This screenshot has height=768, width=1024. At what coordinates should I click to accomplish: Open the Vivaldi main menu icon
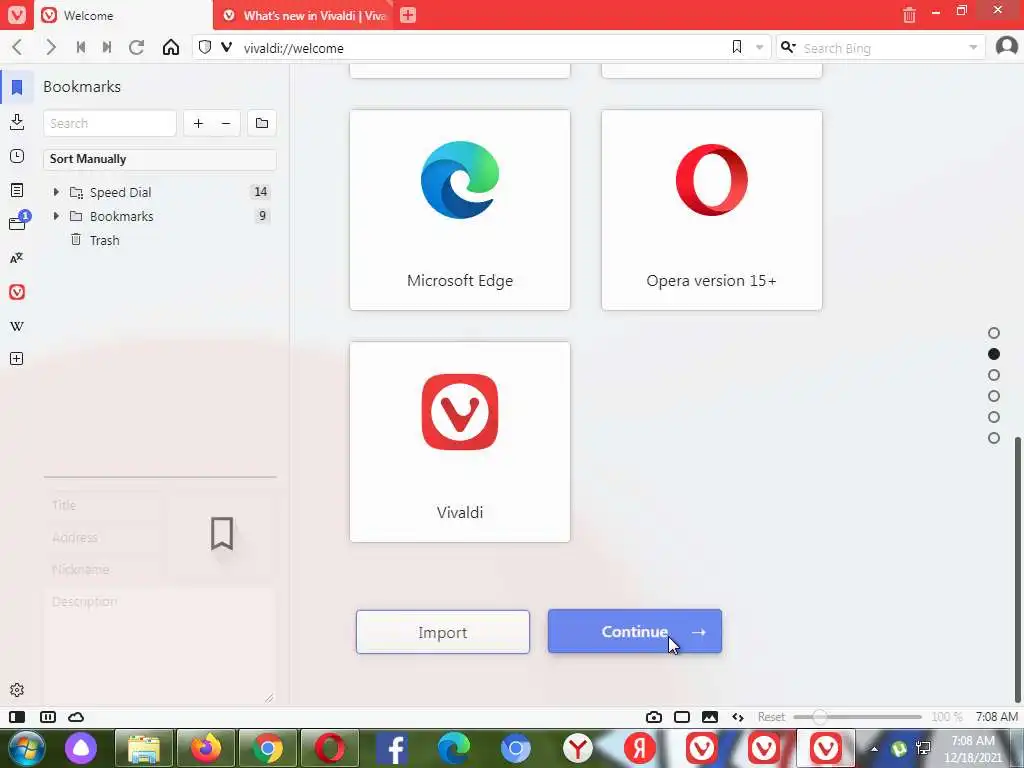tap(16, 14)
